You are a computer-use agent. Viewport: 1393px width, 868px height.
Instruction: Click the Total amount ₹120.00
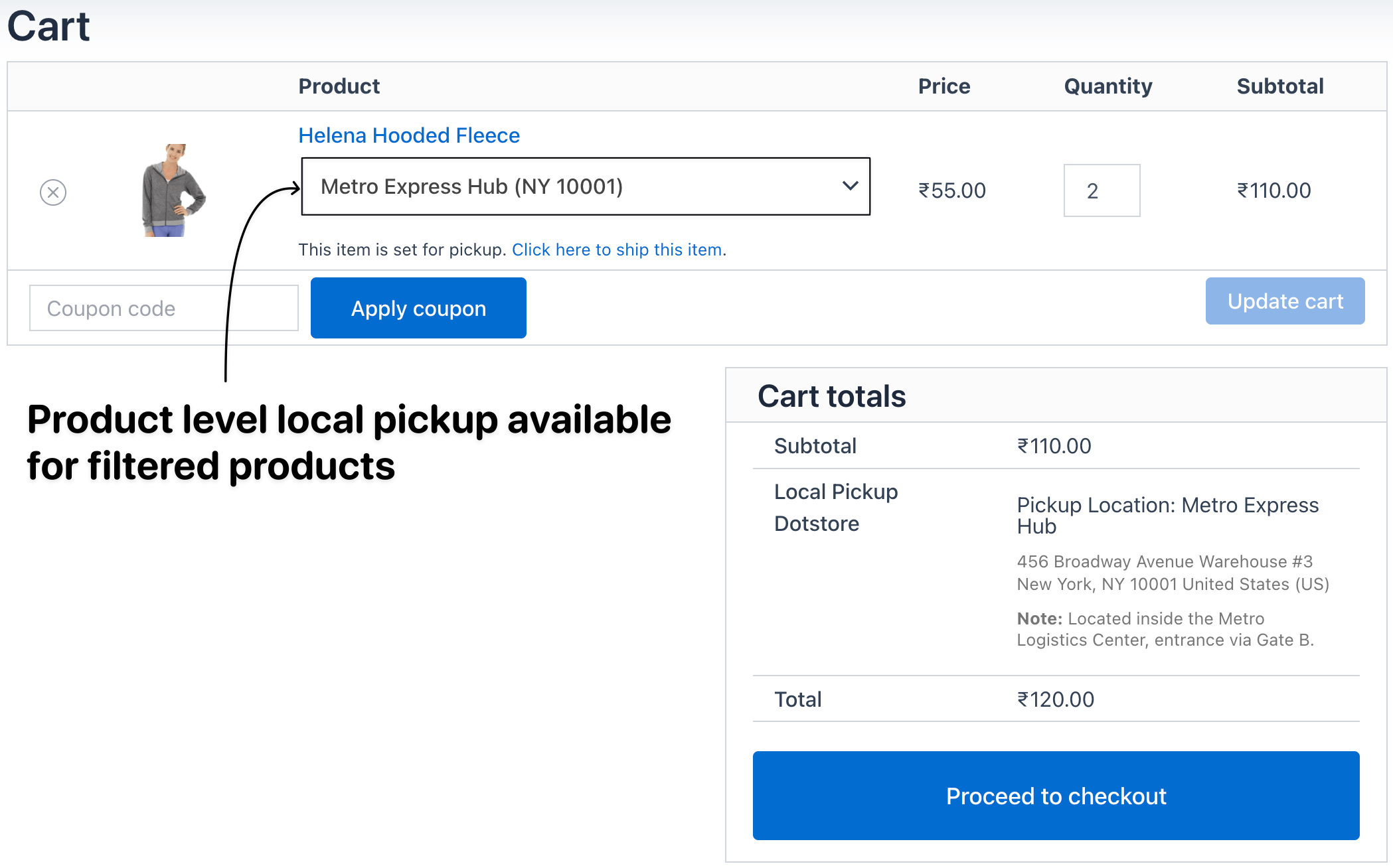pos(1054,699)
